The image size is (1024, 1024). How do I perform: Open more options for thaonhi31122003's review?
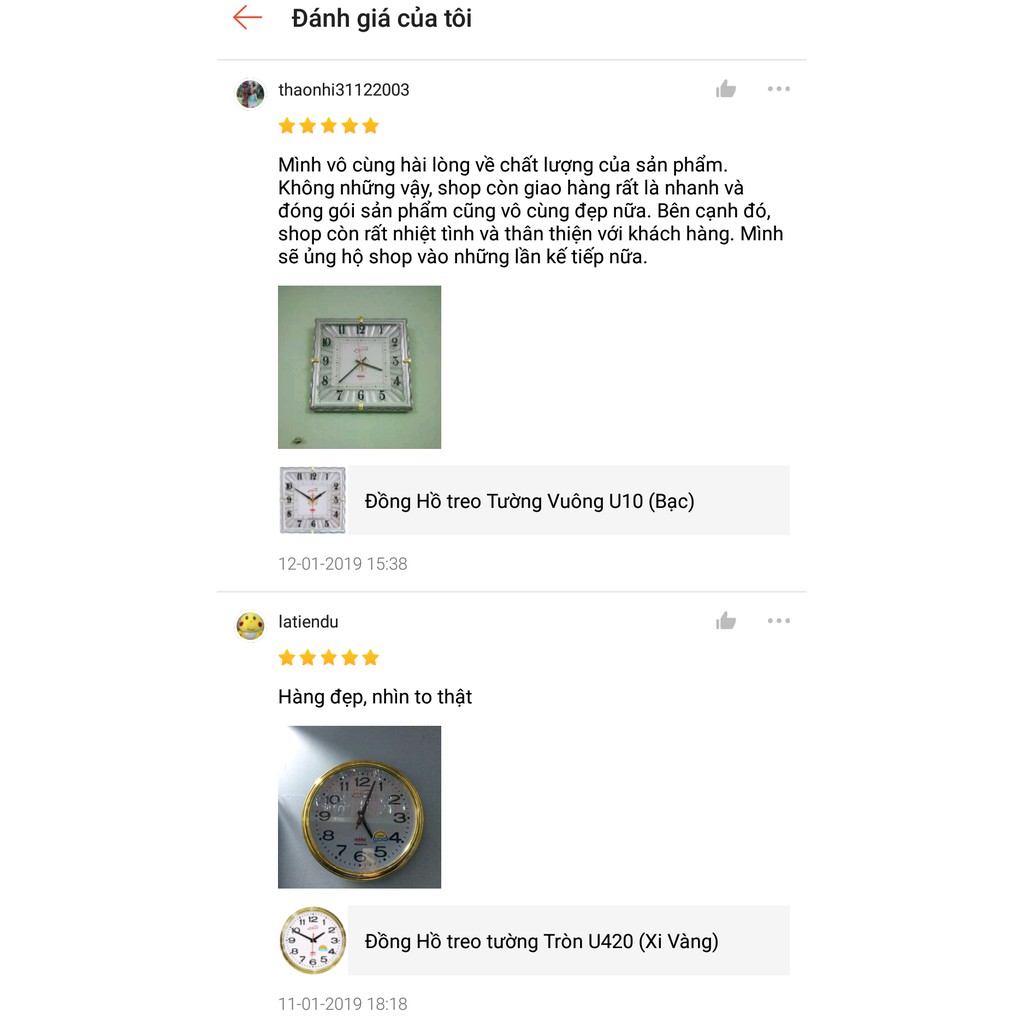[778, 89]
